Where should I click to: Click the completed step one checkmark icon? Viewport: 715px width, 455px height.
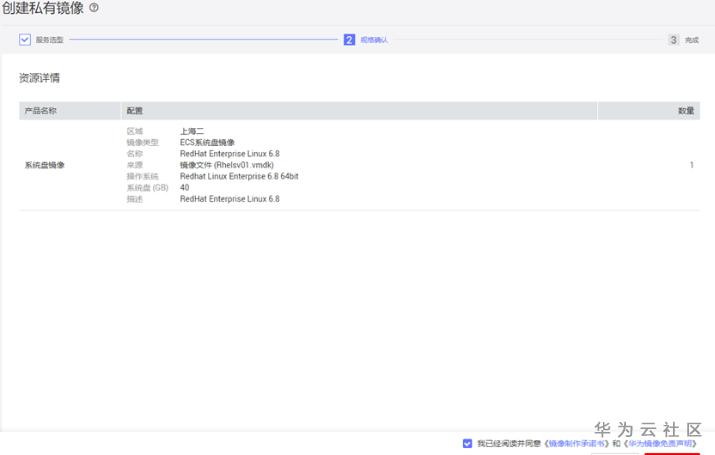(x=25, y=40)
